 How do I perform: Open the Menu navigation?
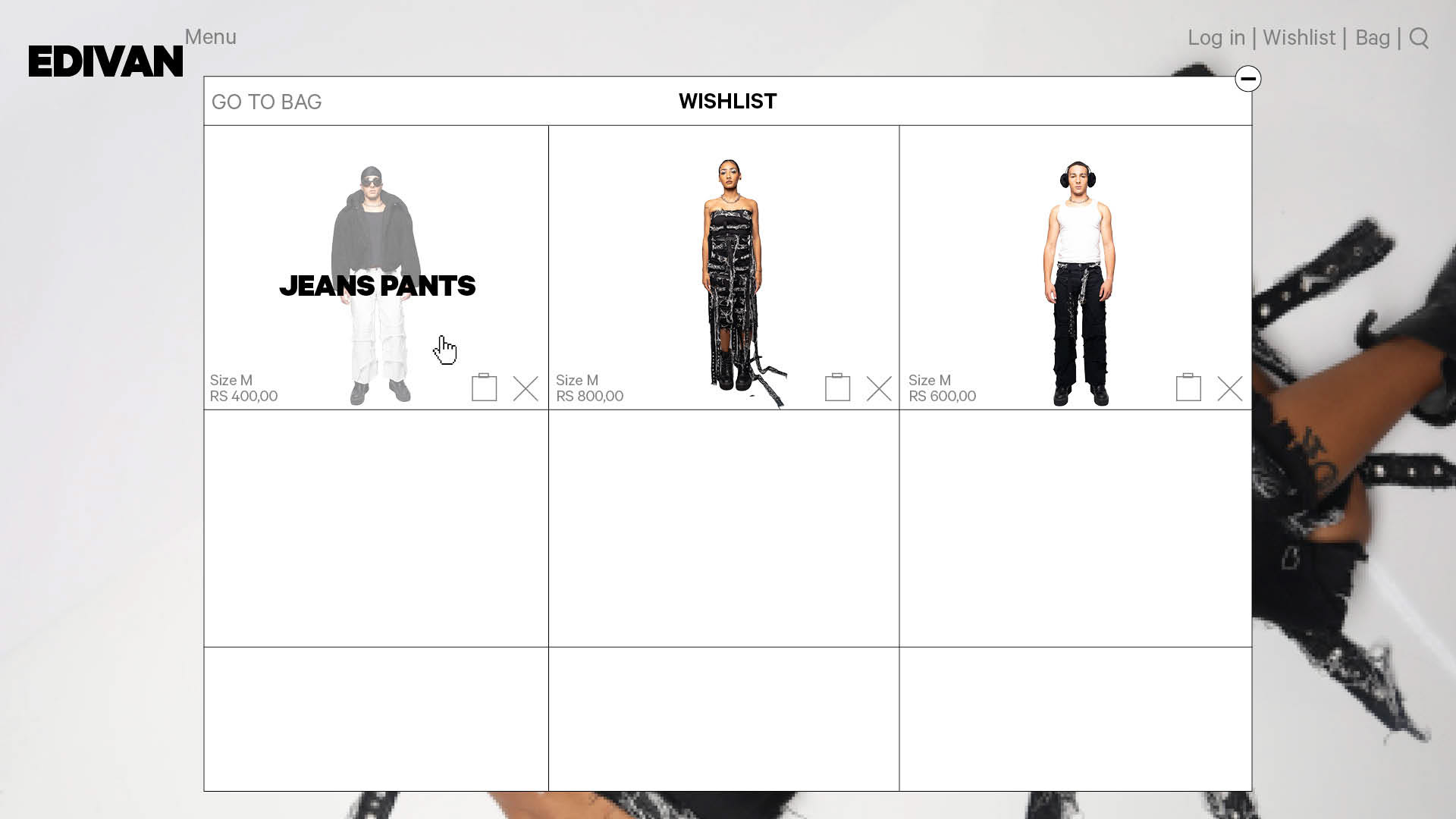pyautogui.click(x=211, y=36)
